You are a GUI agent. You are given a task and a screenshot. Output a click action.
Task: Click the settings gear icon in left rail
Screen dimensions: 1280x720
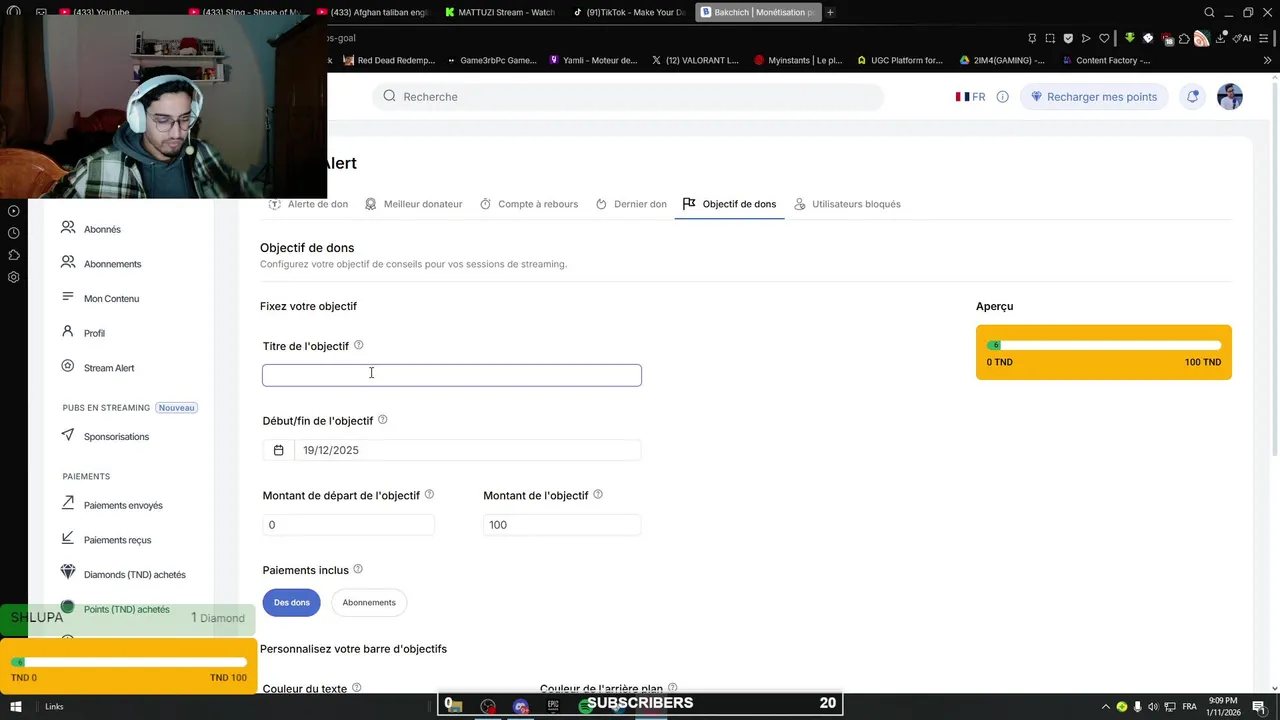14,277
